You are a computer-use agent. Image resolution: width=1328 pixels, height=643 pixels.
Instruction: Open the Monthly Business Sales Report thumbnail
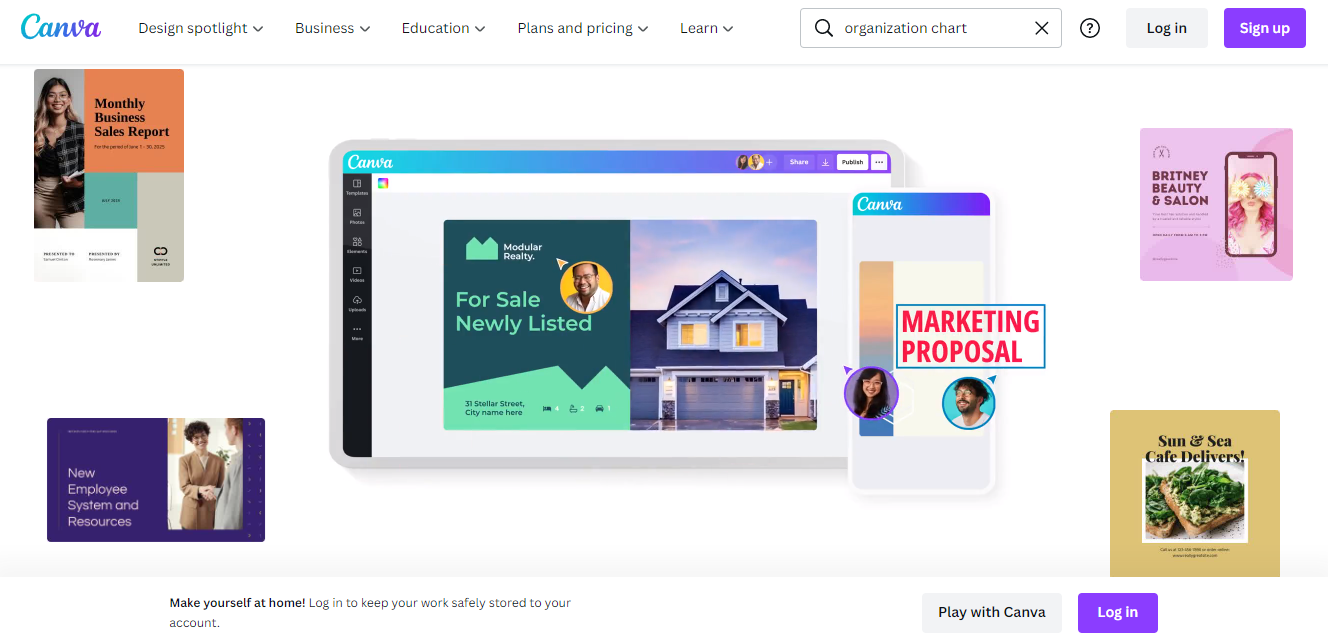(109, 175)
